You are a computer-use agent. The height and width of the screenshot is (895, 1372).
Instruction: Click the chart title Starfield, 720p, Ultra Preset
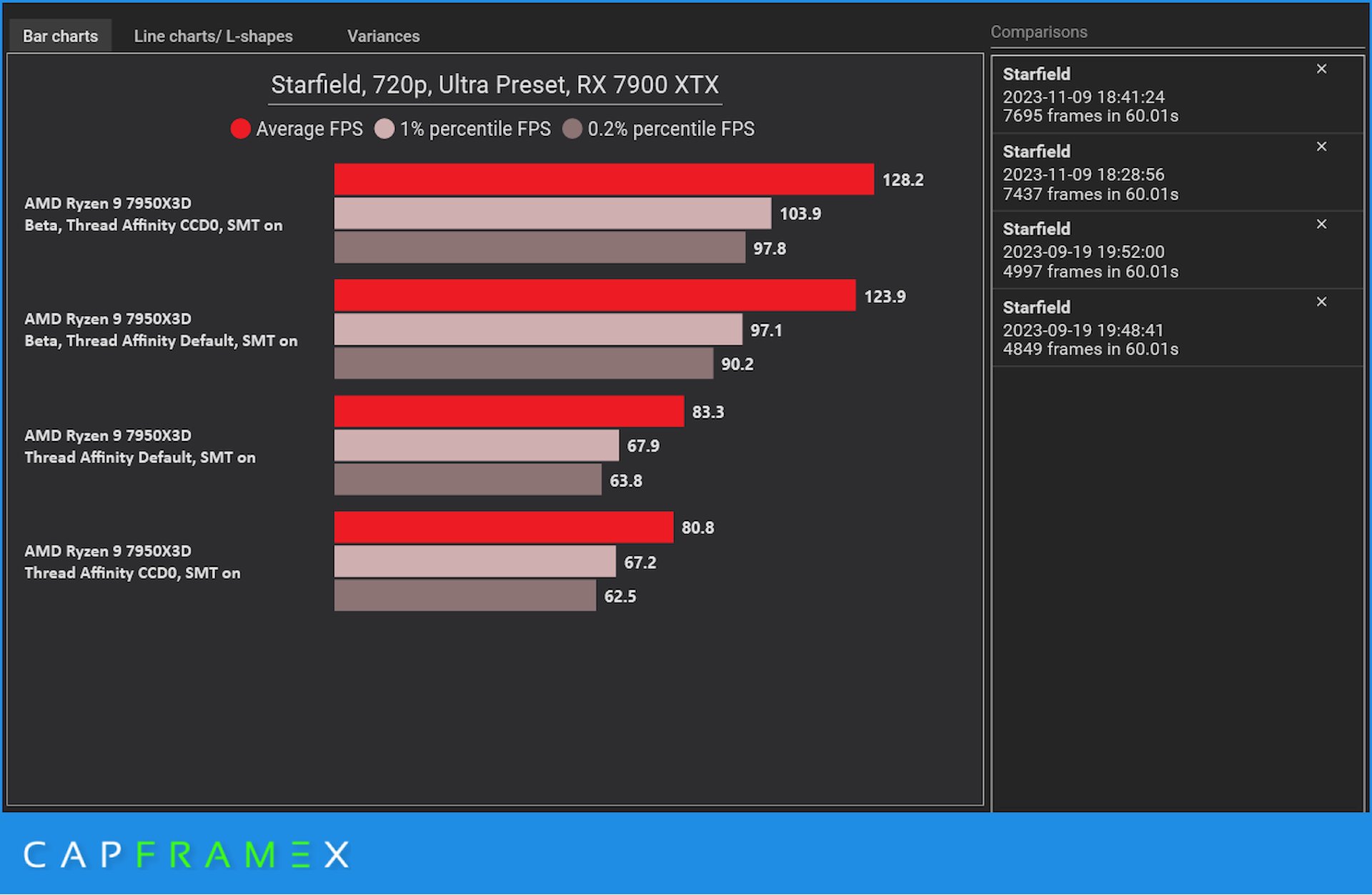494,85
